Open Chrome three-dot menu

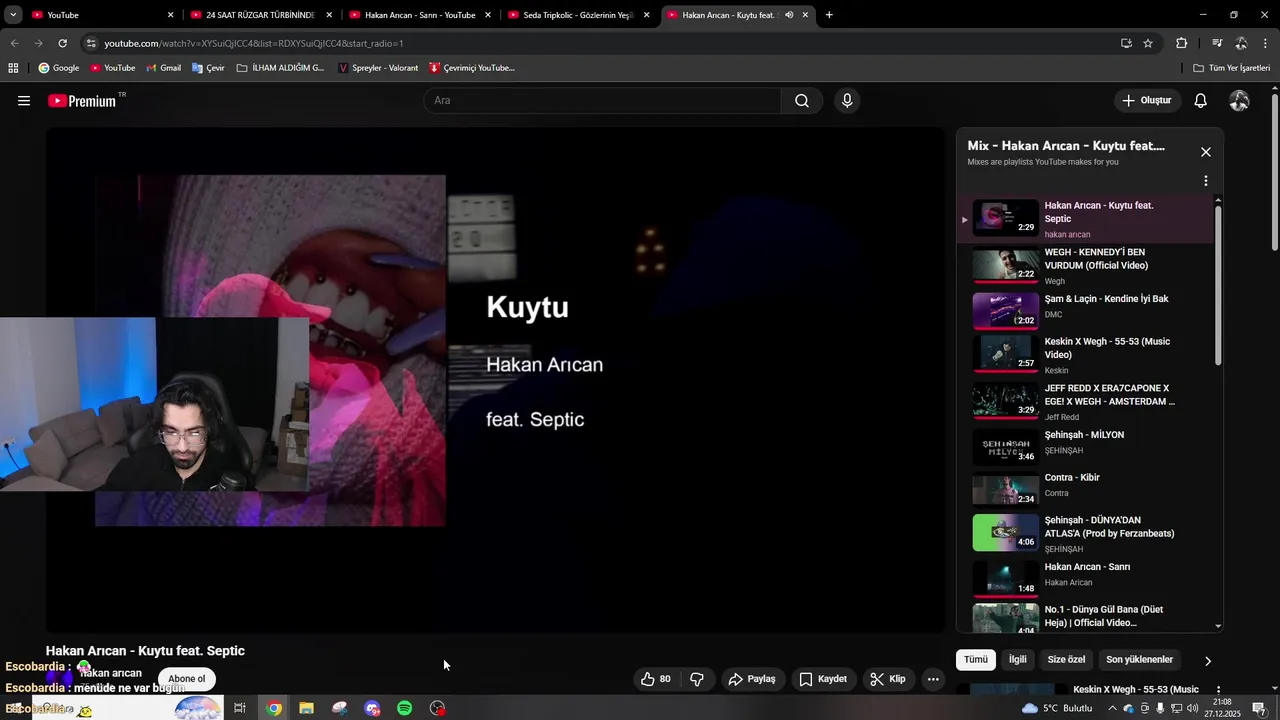(x=1265, y=43)
